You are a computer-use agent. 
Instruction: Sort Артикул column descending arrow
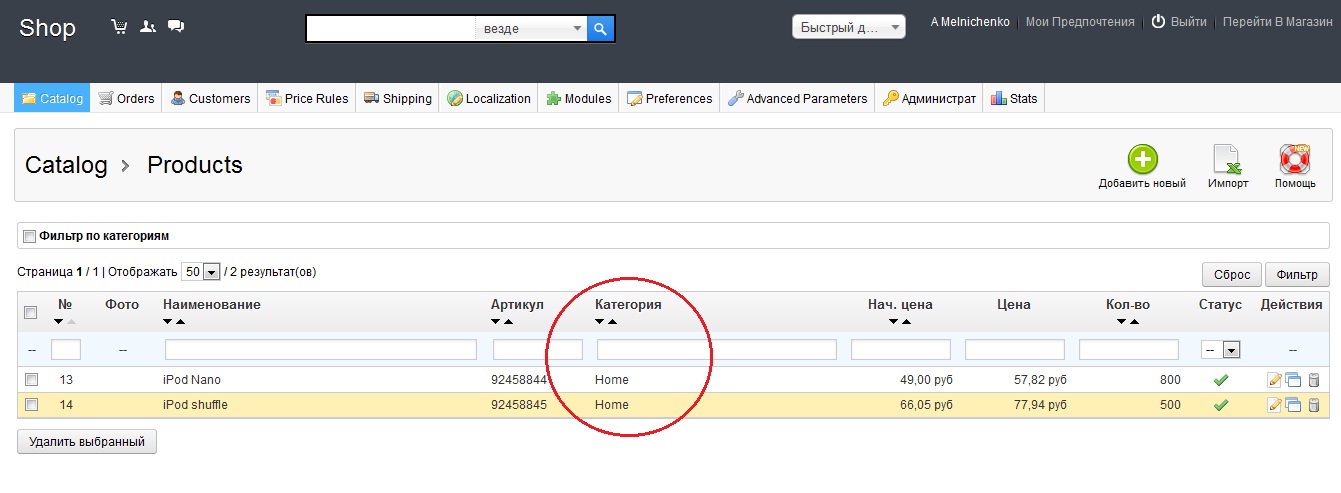coord(496,322)
